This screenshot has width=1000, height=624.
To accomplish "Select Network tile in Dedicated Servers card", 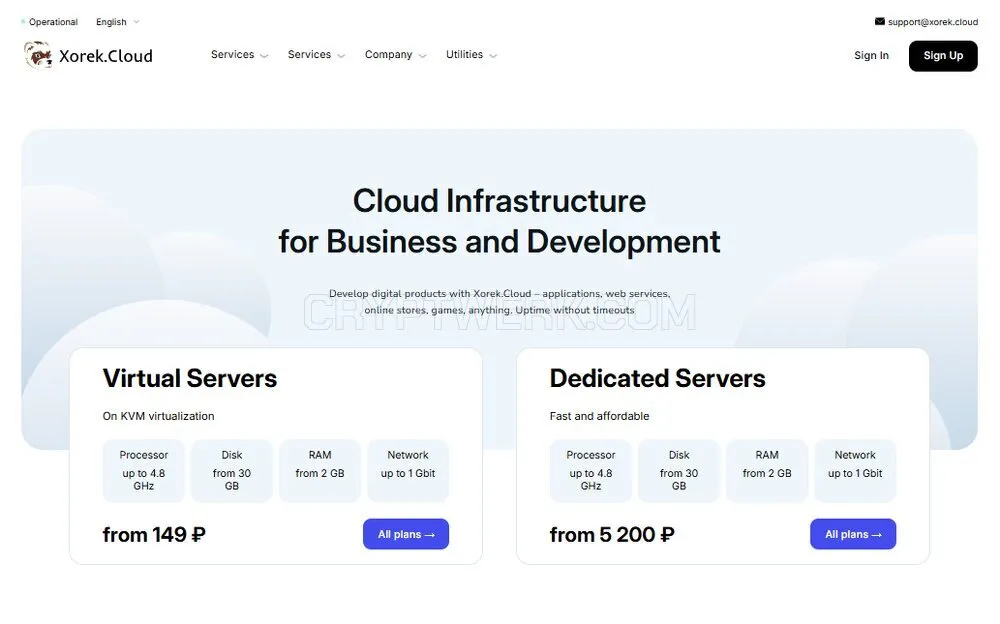I will pos(855,470).
